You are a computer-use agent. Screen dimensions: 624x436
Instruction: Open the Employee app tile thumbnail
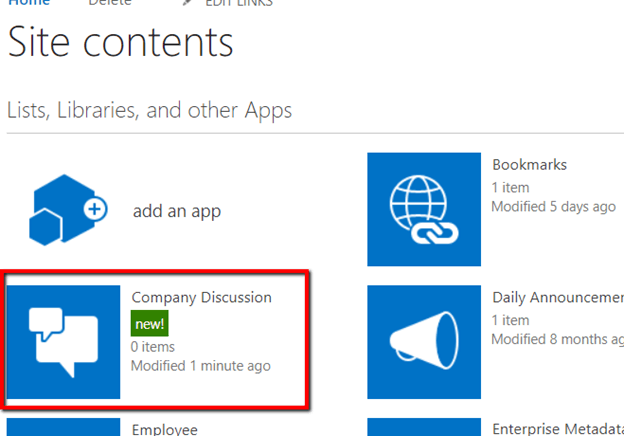[x=63, y=427]
